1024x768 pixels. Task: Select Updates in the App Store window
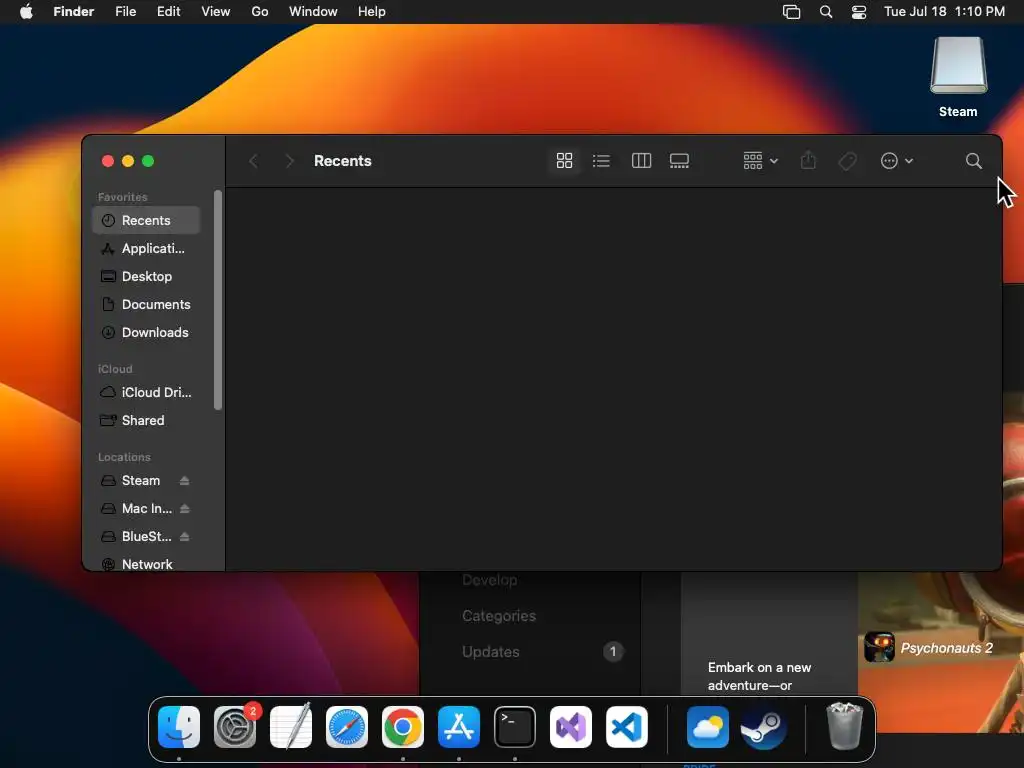pos(491,652)
